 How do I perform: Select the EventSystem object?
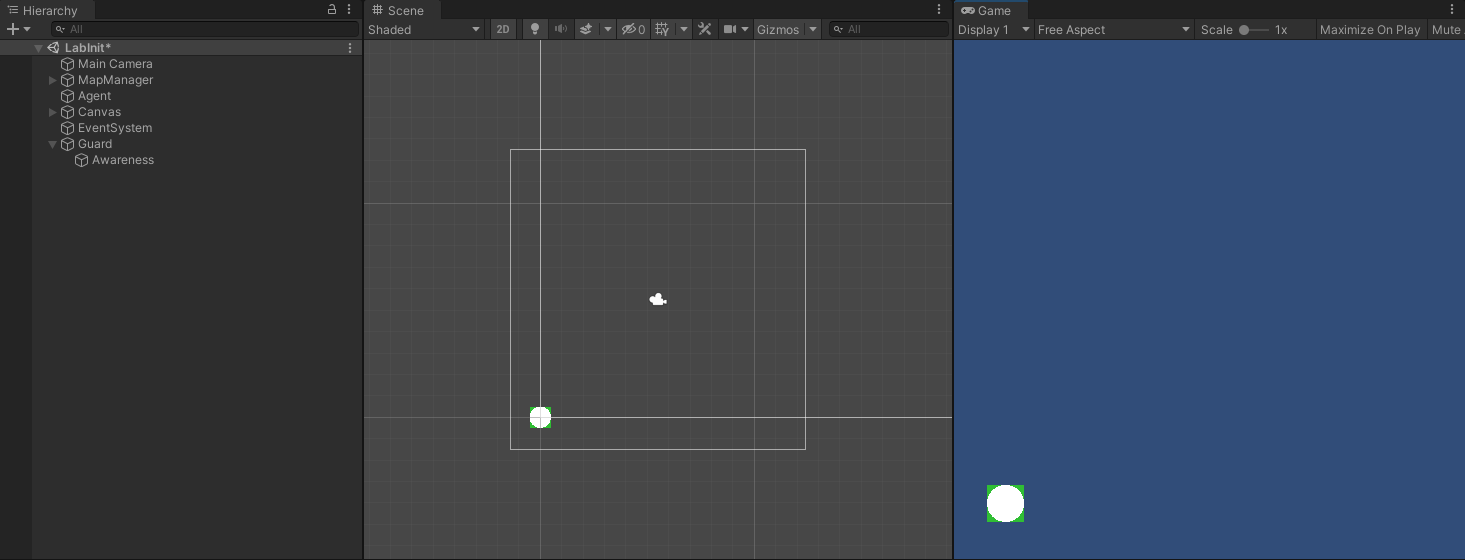[x=115, y=128]
